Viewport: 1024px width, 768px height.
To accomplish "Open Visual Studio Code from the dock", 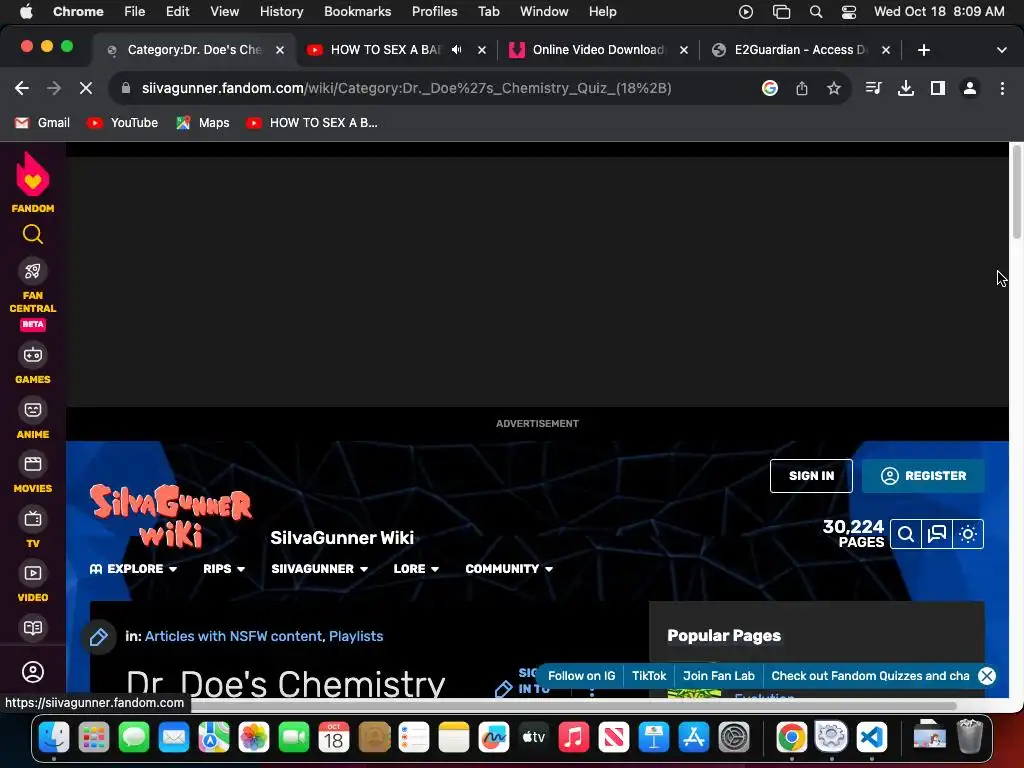I will point(872,738).
